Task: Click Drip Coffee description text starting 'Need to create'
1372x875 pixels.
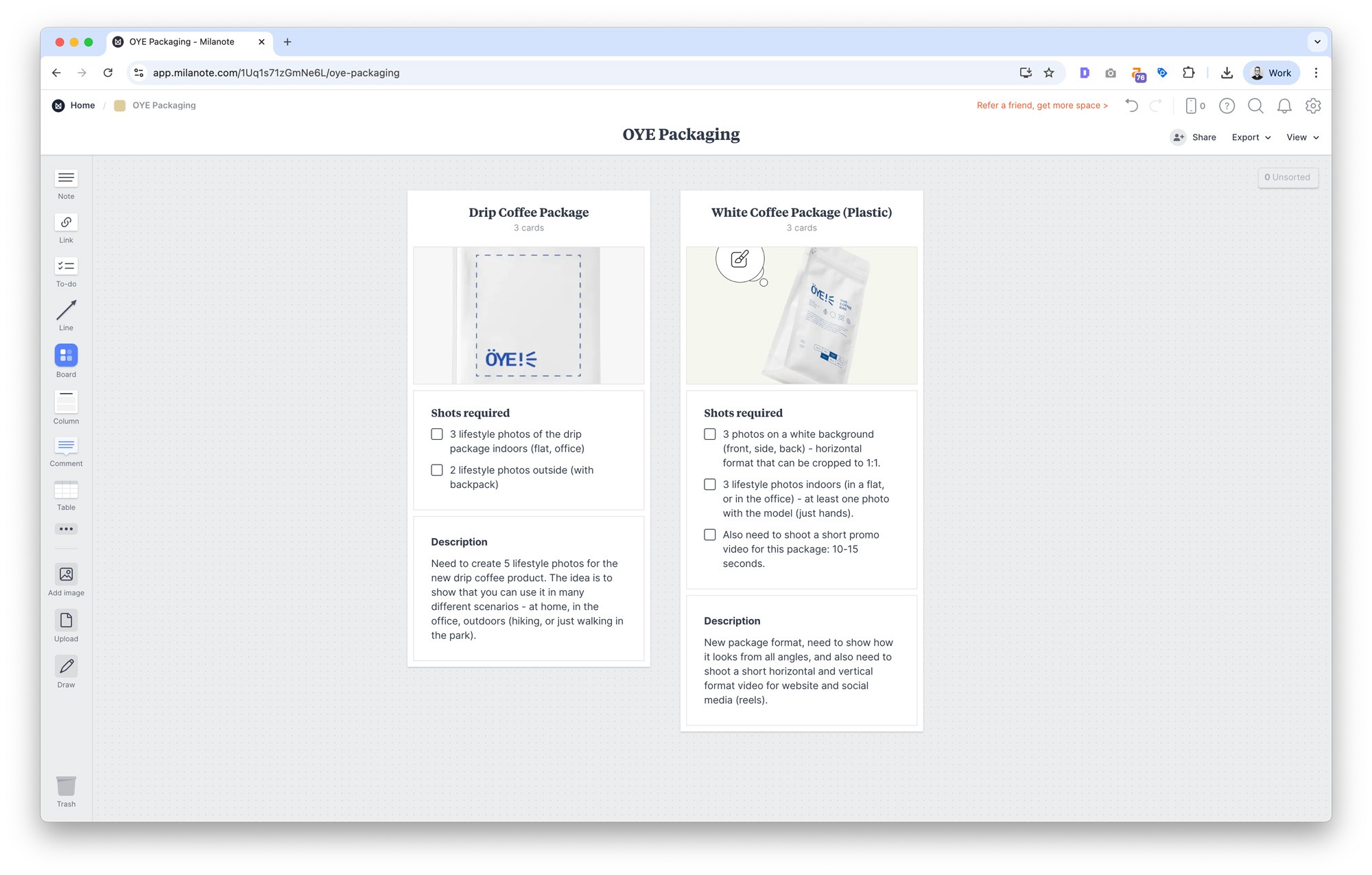Action: tap(527, 599)
